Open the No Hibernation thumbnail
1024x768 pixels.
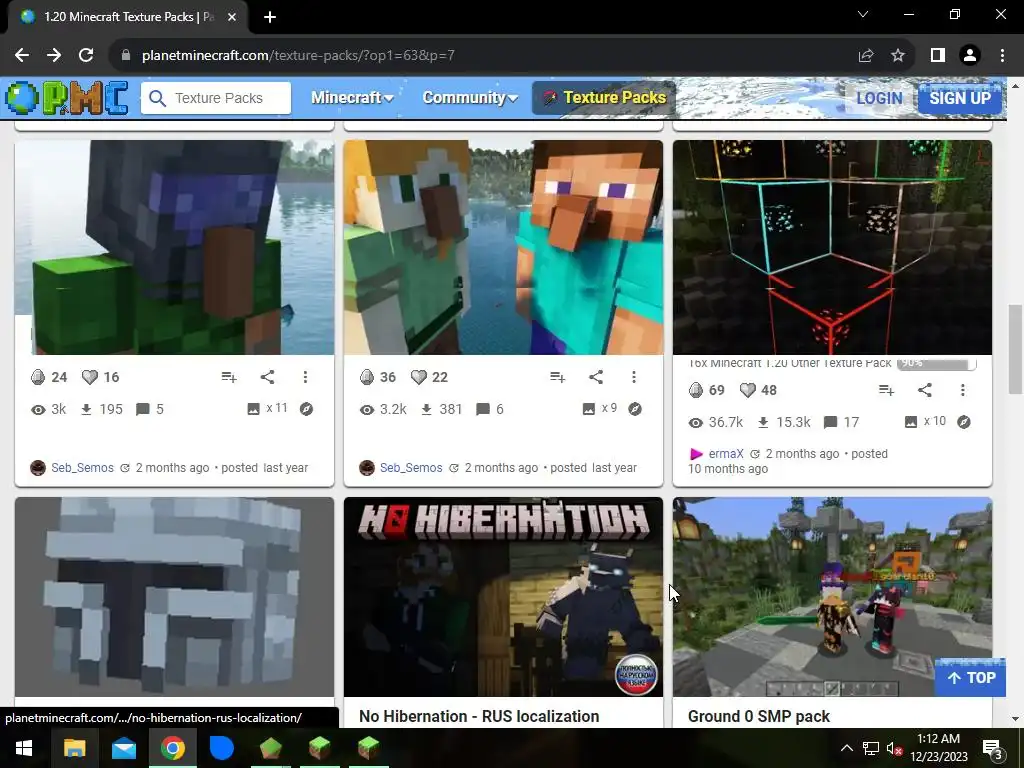[x=503, y=597]
